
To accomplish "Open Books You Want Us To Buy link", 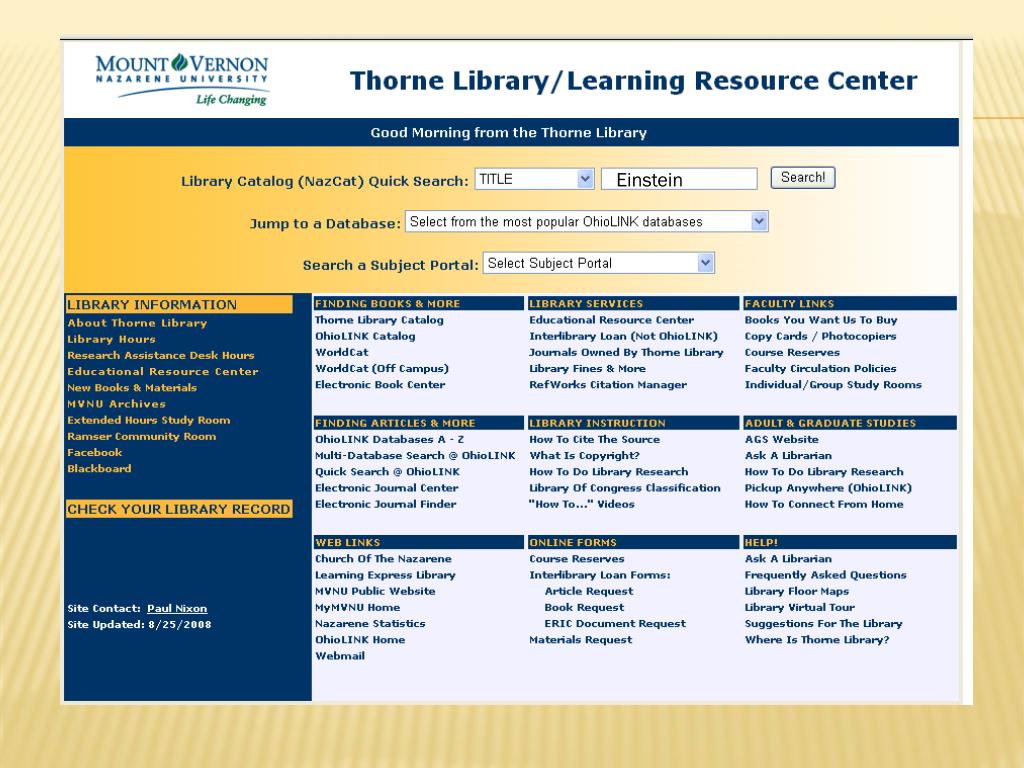I will pos(821,320).
